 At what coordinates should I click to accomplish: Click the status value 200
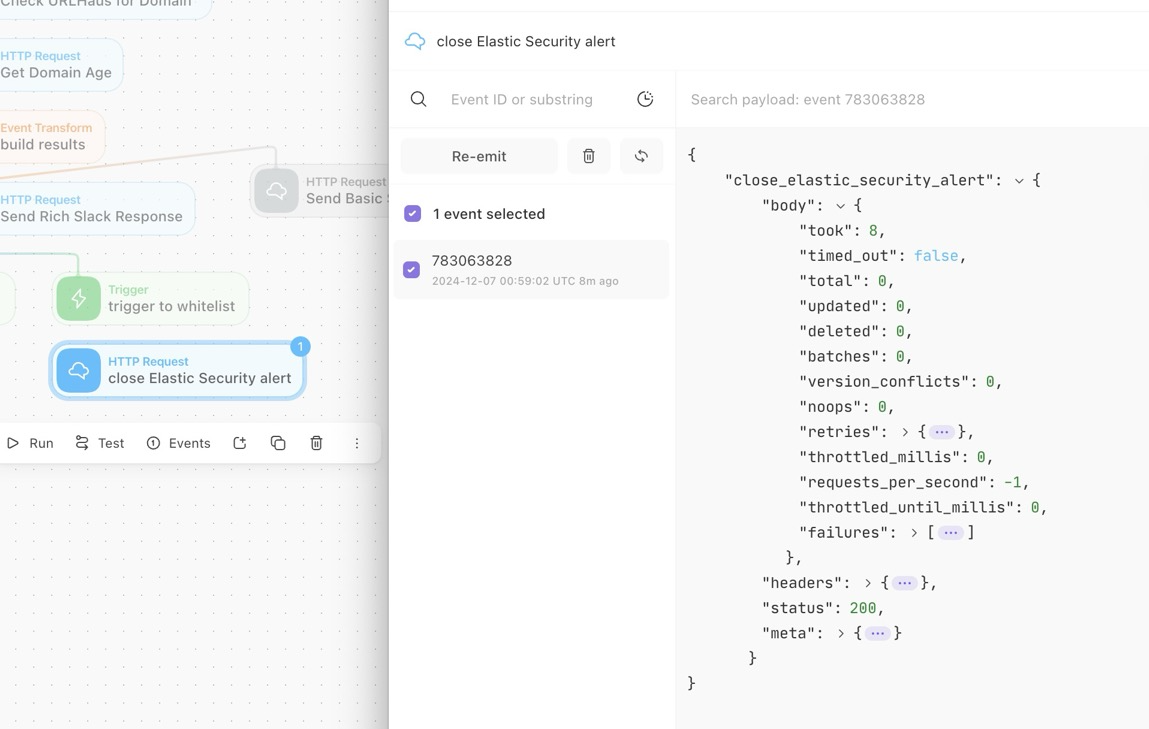click(x=862, y=608)
